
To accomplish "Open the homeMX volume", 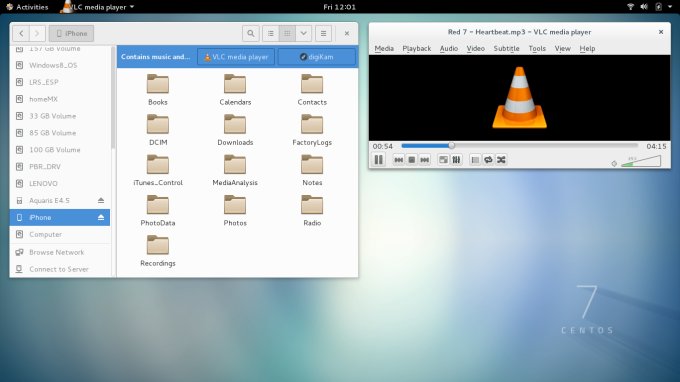I will [60, 99].
